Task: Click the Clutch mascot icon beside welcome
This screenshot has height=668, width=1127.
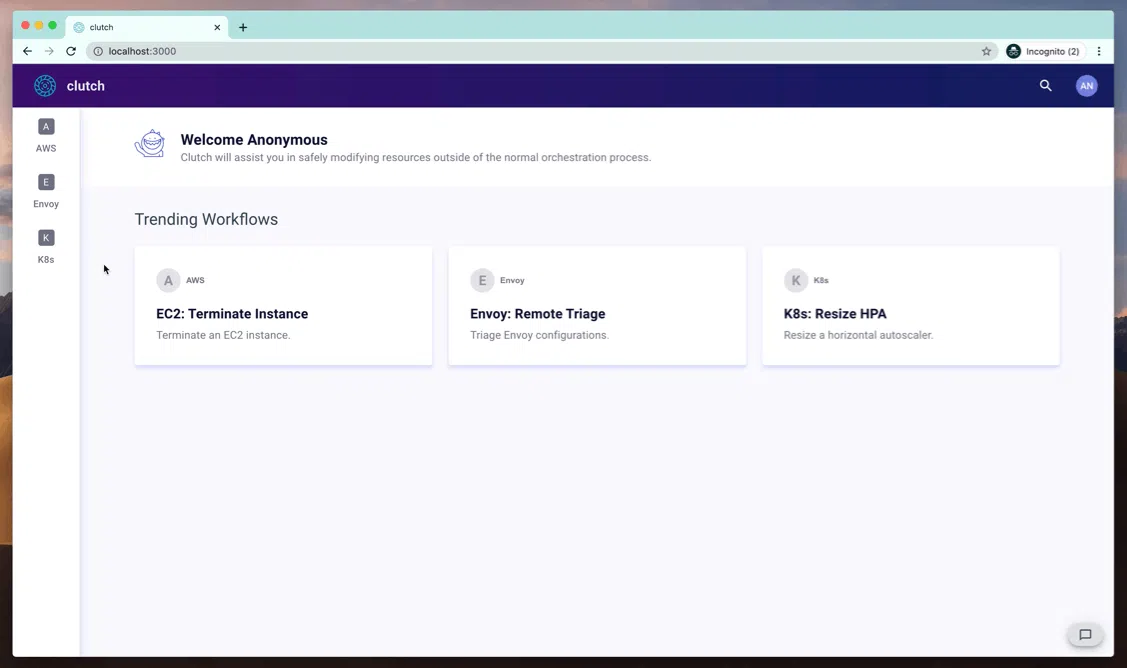Action: (x=150, y=144)
